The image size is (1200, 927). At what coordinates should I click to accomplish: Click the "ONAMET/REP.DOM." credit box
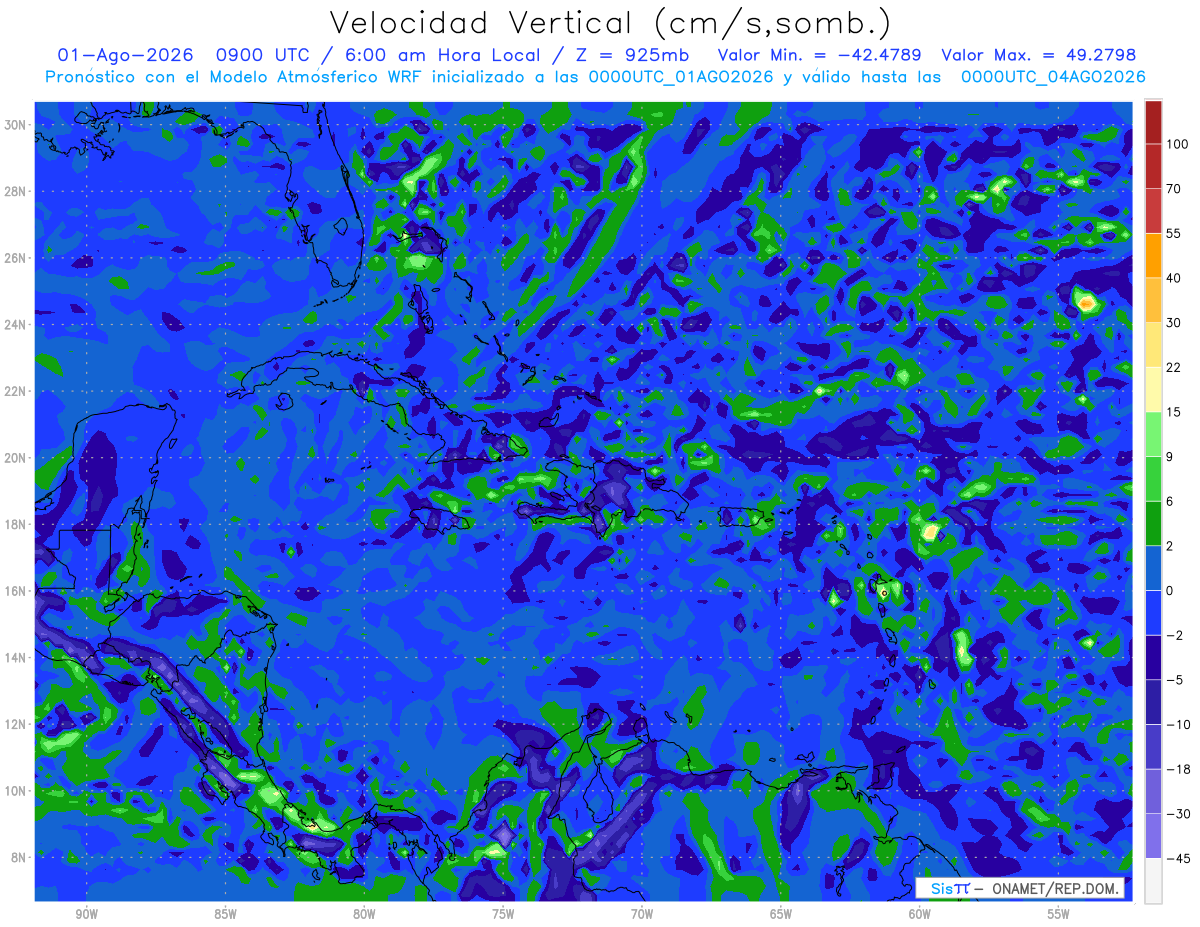pyautogui.click(x=1019, y=888)
